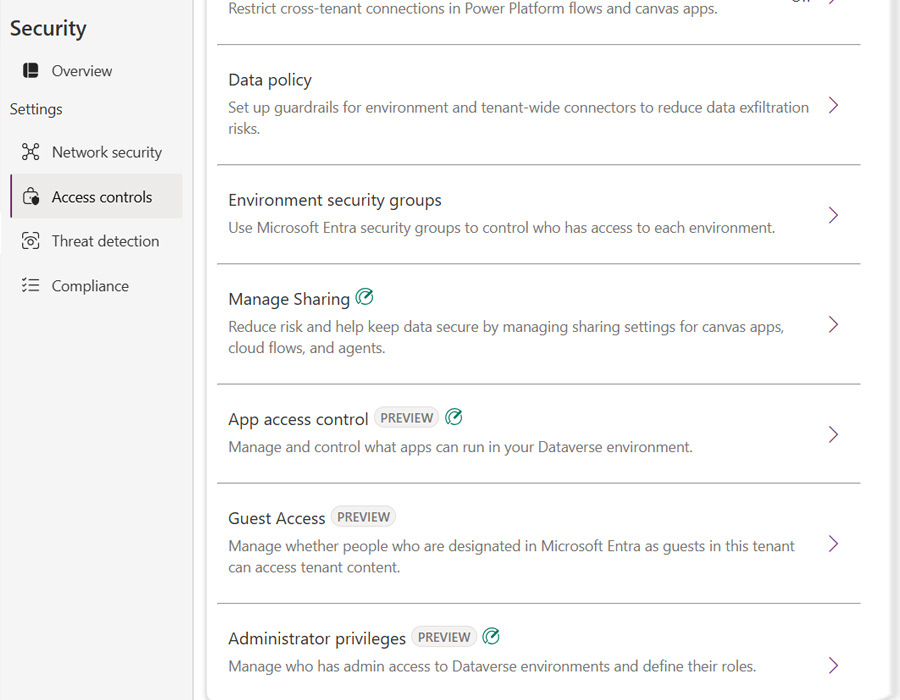Click the Access controls lock icon
The width and height of the screenshot is (900, 700).
tap(31, 196)
